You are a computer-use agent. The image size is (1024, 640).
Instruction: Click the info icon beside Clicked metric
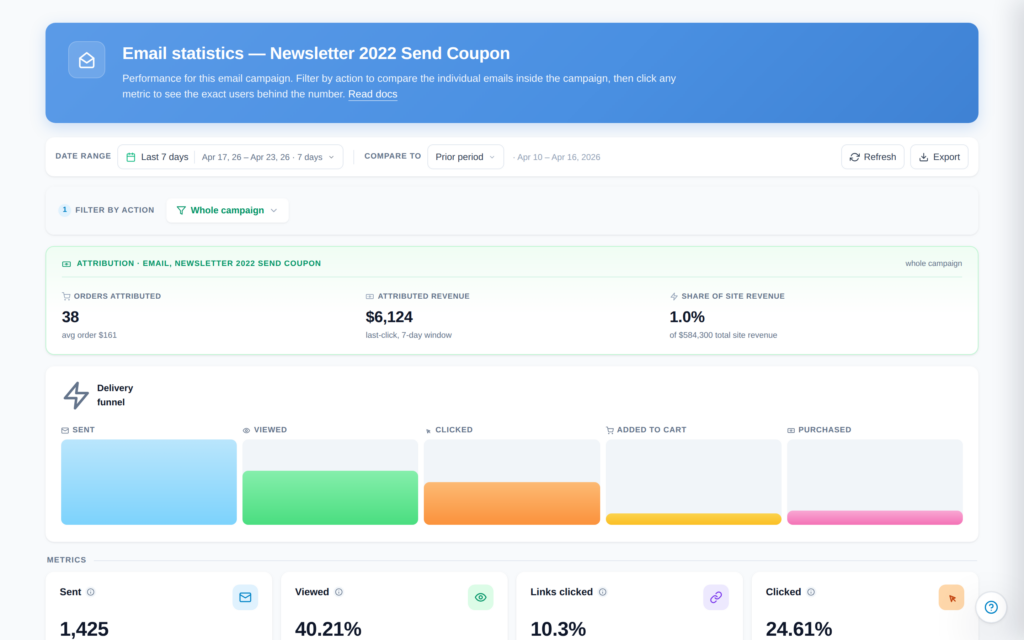tap(811, 592)
